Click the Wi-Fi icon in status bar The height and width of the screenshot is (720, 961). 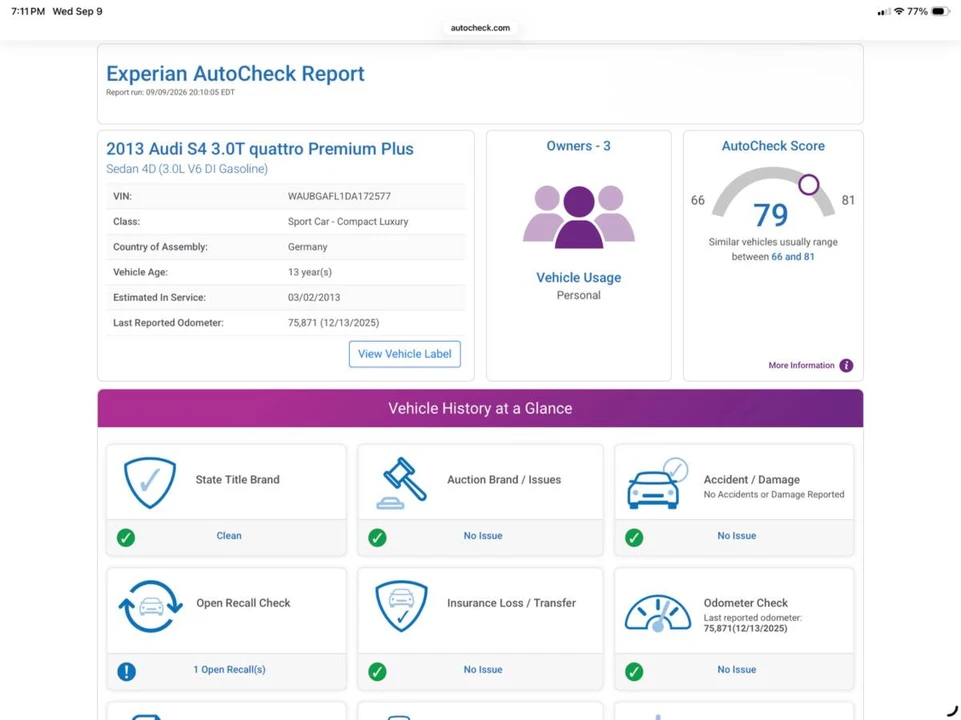[899, 11]
